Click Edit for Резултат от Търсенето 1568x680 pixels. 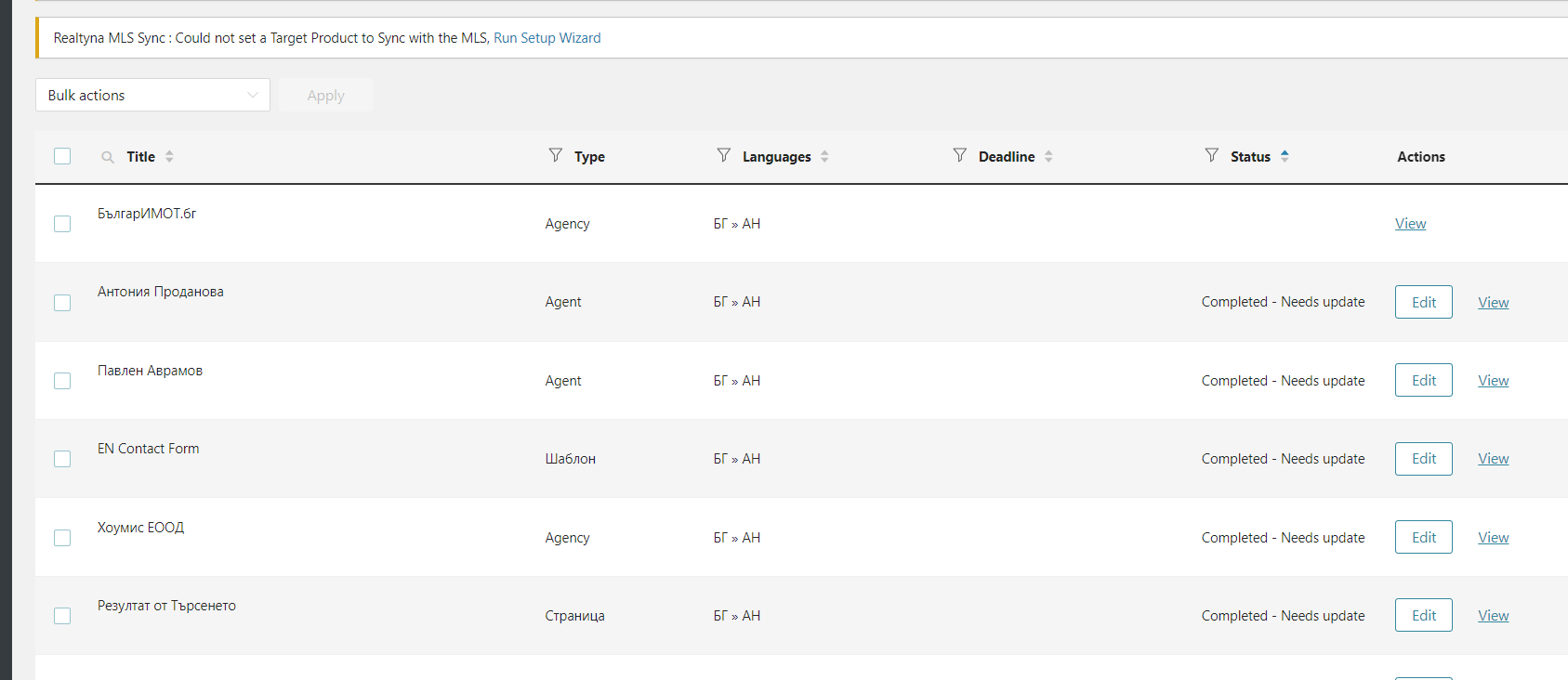pos(1423,616)
